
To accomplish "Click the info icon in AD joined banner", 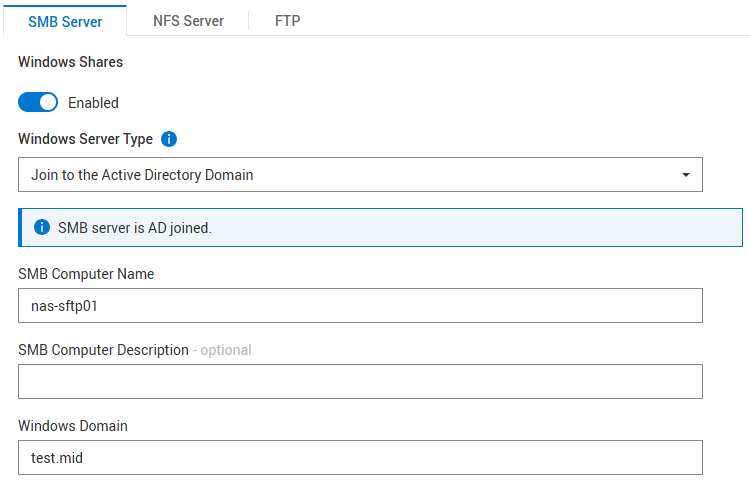I will 42,227.
